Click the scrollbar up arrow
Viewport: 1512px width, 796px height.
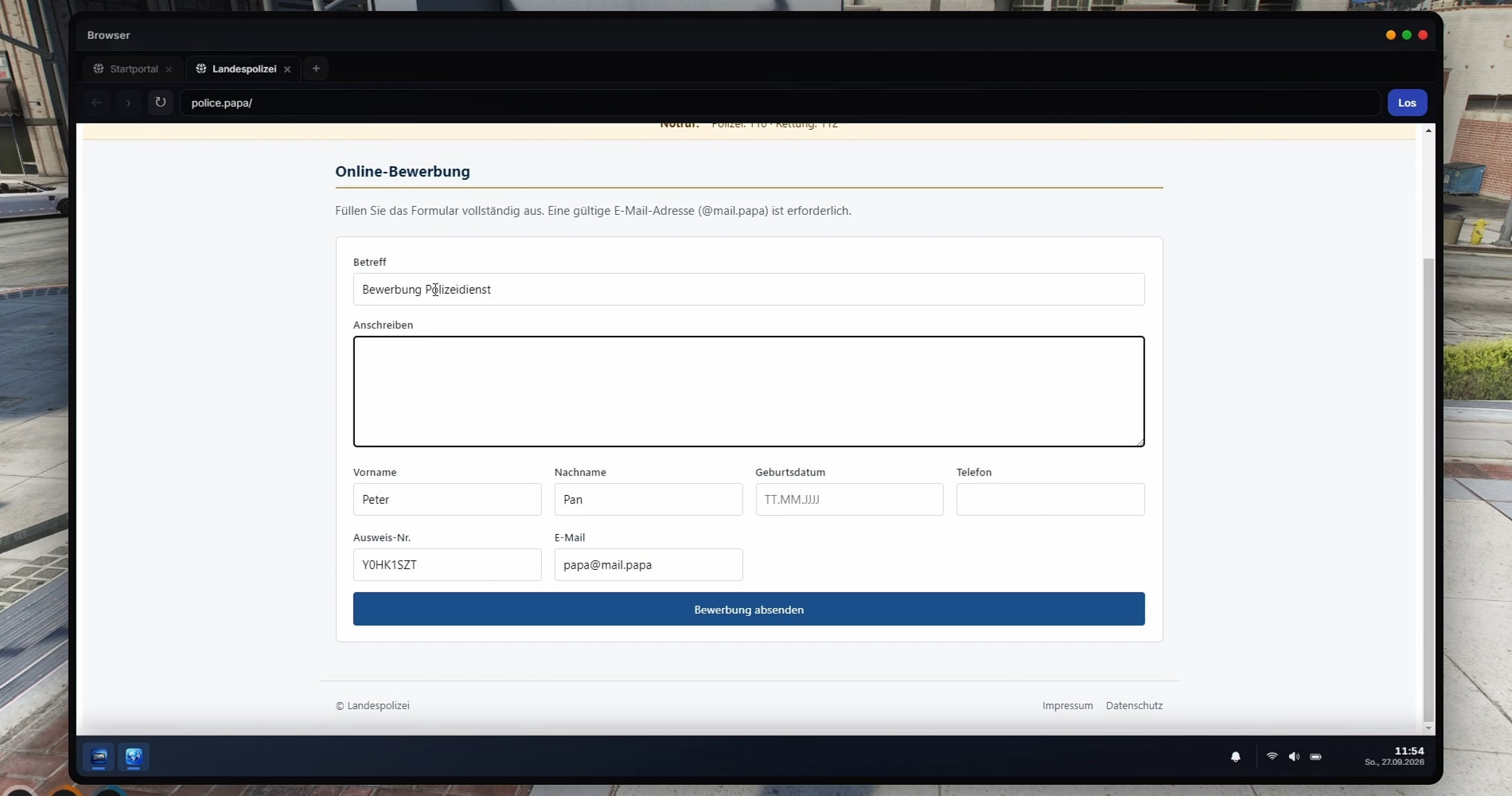pyautogui.click(x=1428, y=130)
